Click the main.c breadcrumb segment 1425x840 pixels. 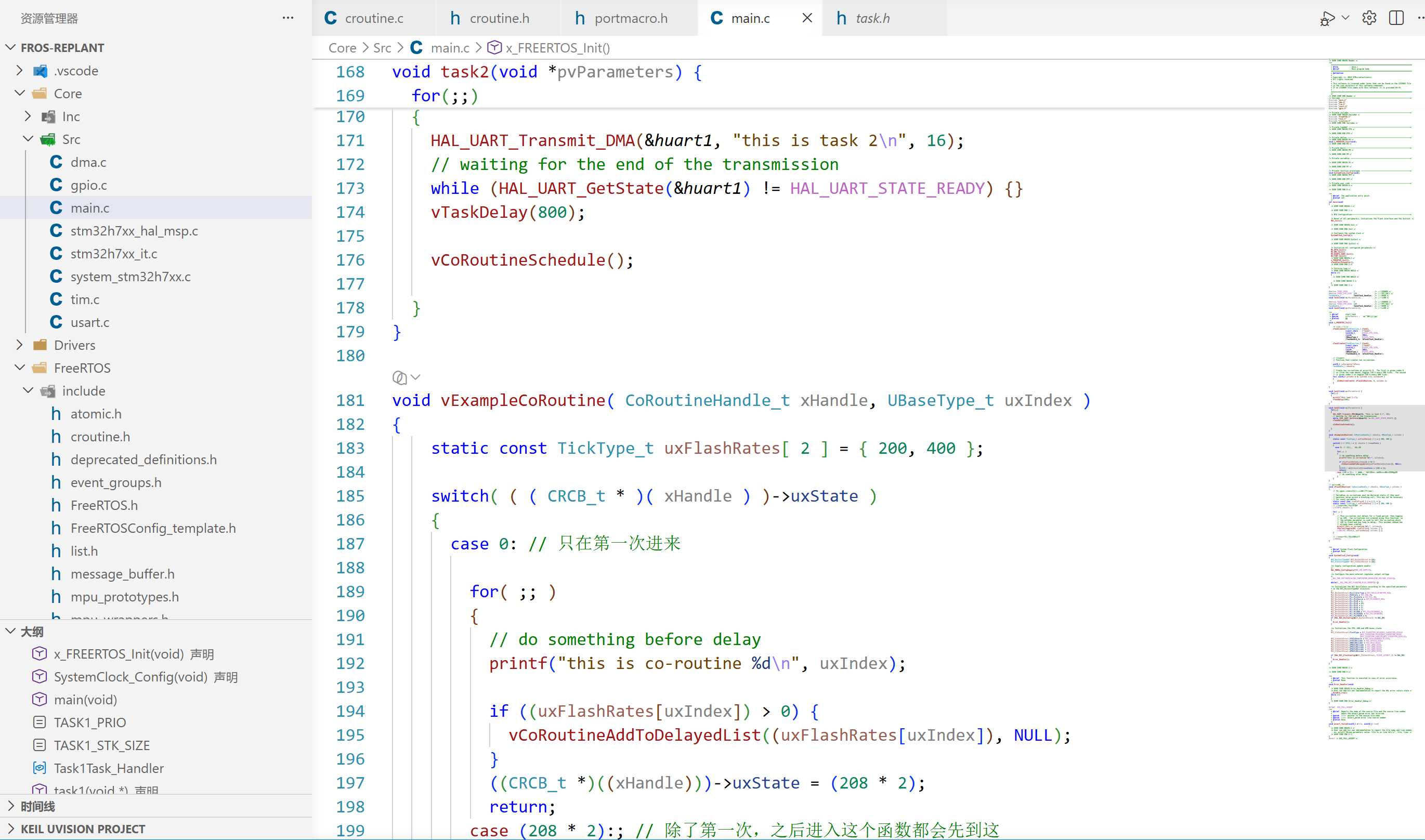coord(440,48)
